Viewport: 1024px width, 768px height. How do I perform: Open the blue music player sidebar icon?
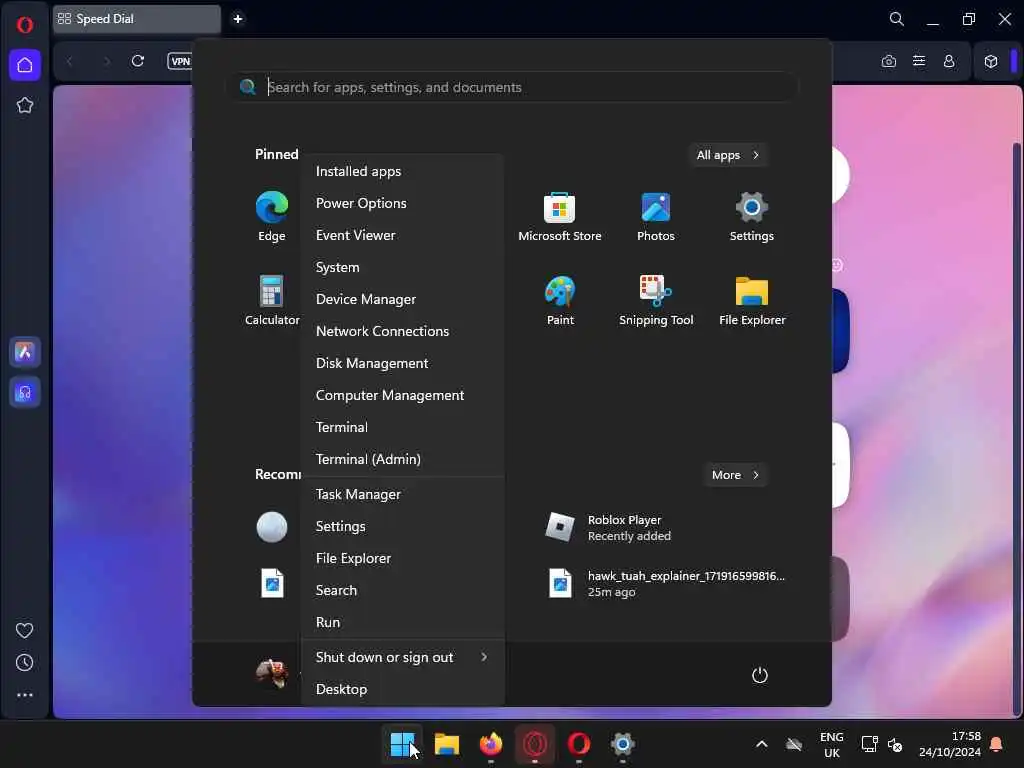[25, 392]
